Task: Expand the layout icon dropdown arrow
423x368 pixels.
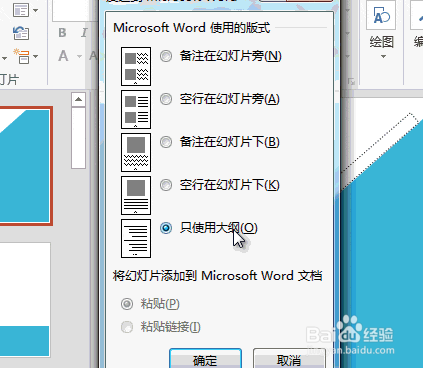Action: [35, 10]
